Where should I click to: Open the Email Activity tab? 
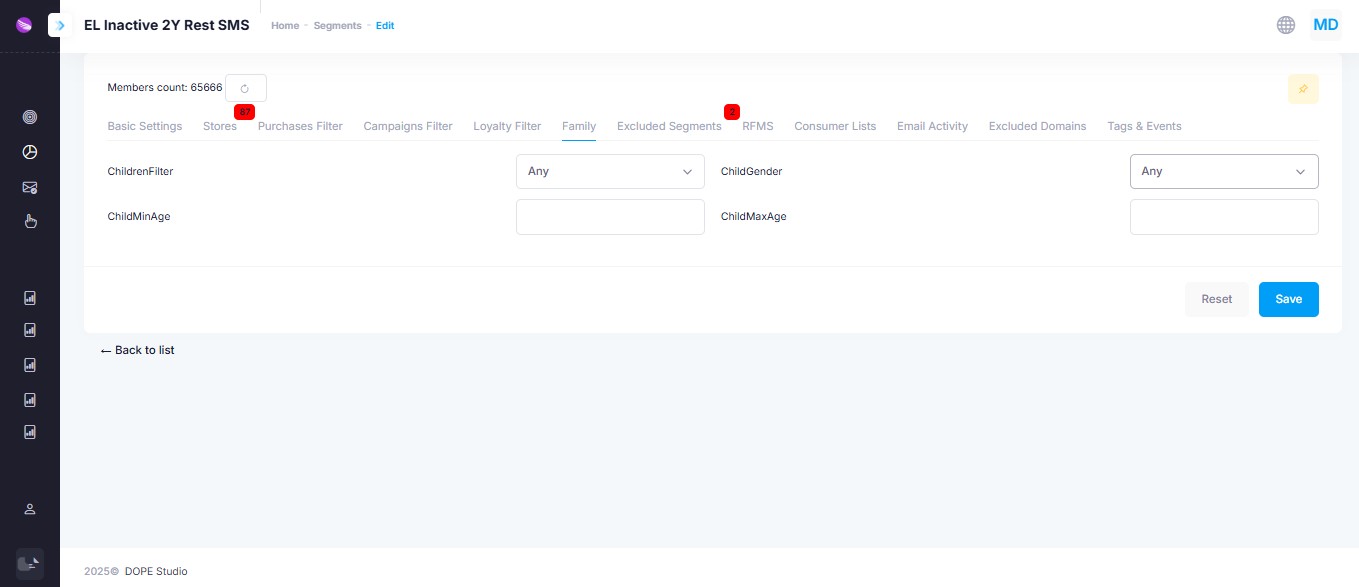932,126
